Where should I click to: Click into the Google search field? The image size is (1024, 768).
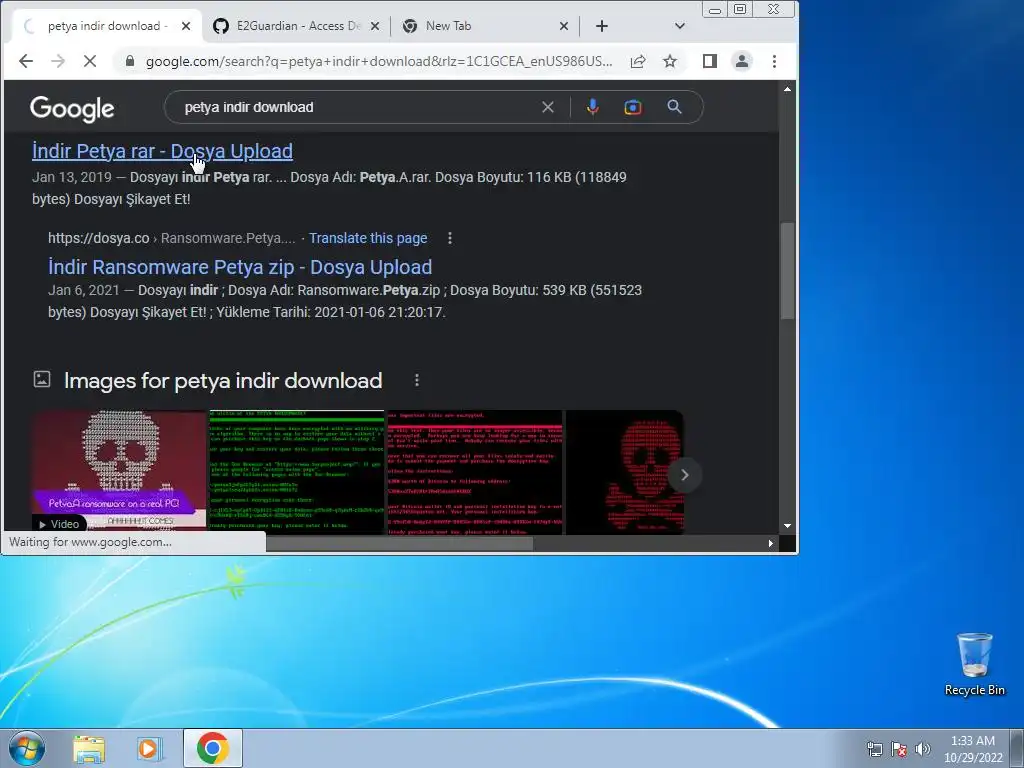coord(359,107)
